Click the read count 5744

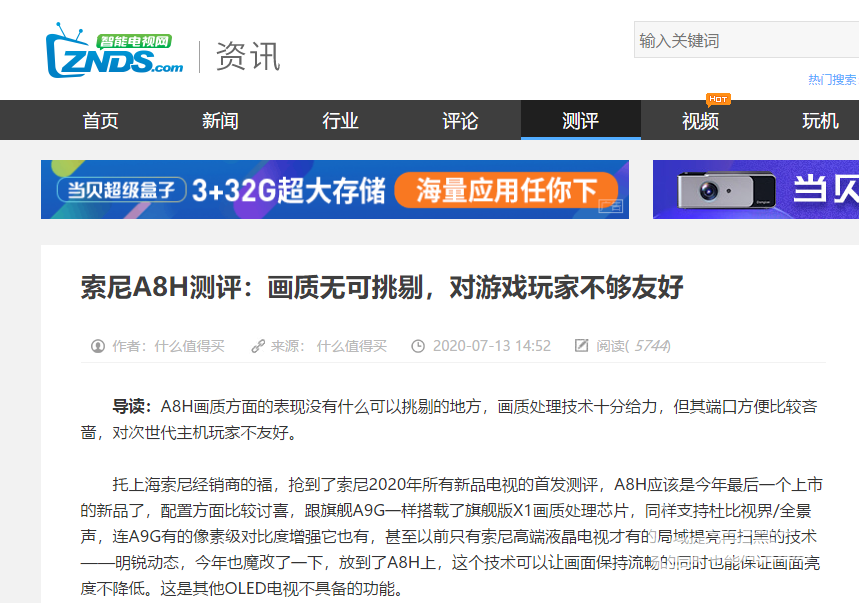click(650, 346)
